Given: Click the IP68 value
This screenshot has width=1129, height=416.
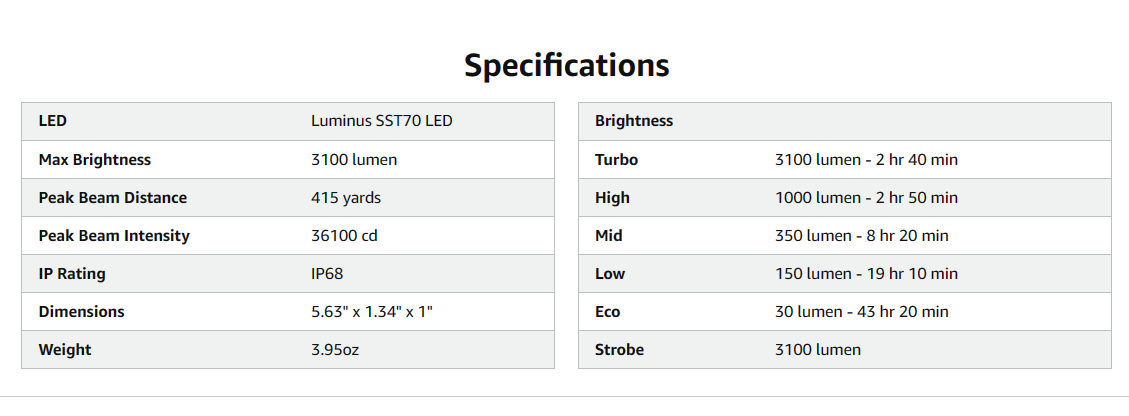Looking at the screenshot, I should pyautogui.click(x=328, y=273).
